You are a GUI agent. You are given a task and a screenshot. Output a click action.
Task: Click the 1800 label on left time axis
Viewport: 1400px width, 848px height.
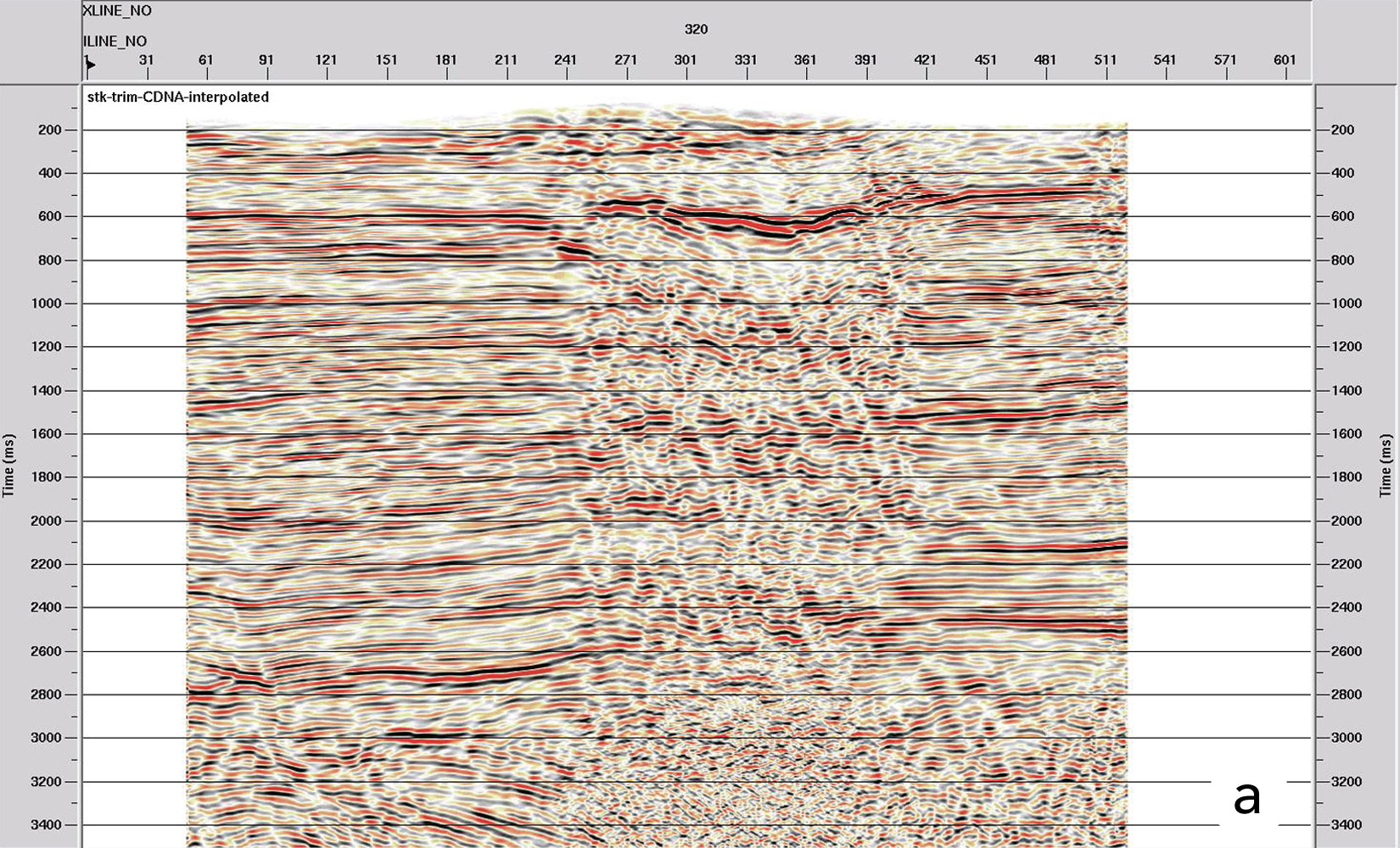point(47,477)
